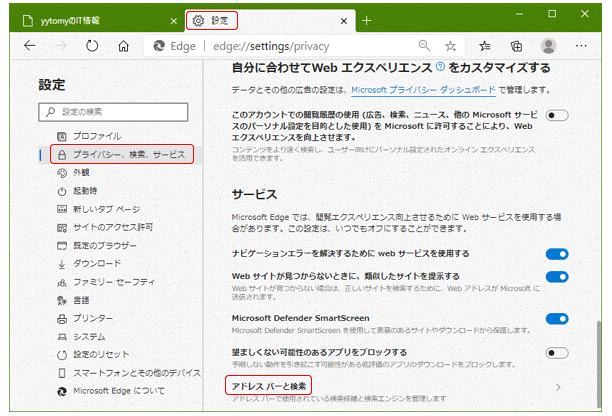
Task: Expand the アドレス バーと検索 chevron
Action: (557, 386)
